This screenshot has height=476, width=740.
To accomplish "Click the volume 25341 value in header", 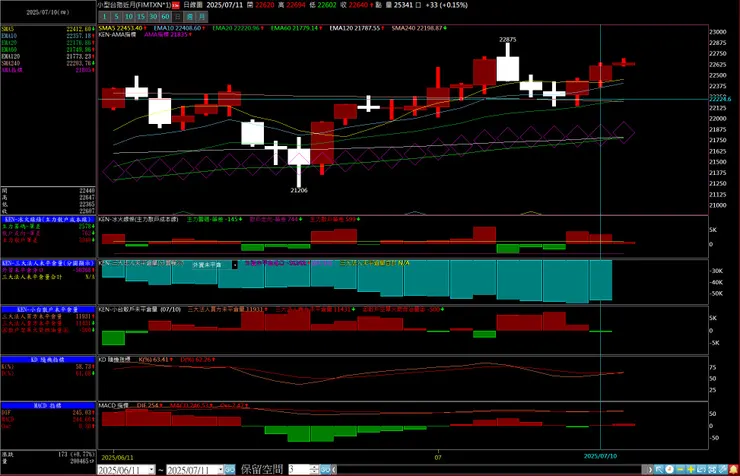I will [403, 5].
